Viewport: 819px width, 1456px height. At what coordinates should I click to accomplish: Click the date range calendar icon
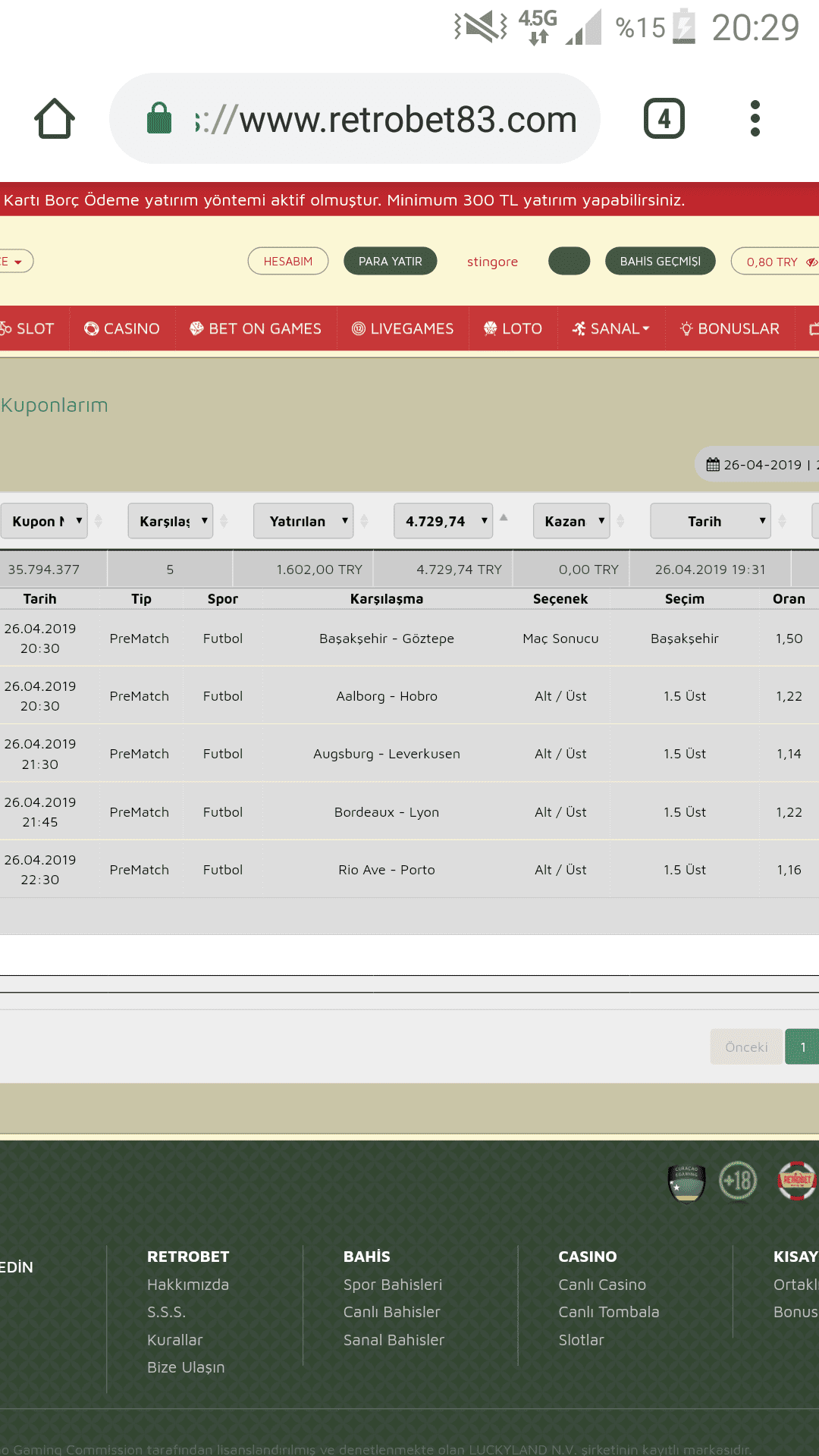pos(713,464)
